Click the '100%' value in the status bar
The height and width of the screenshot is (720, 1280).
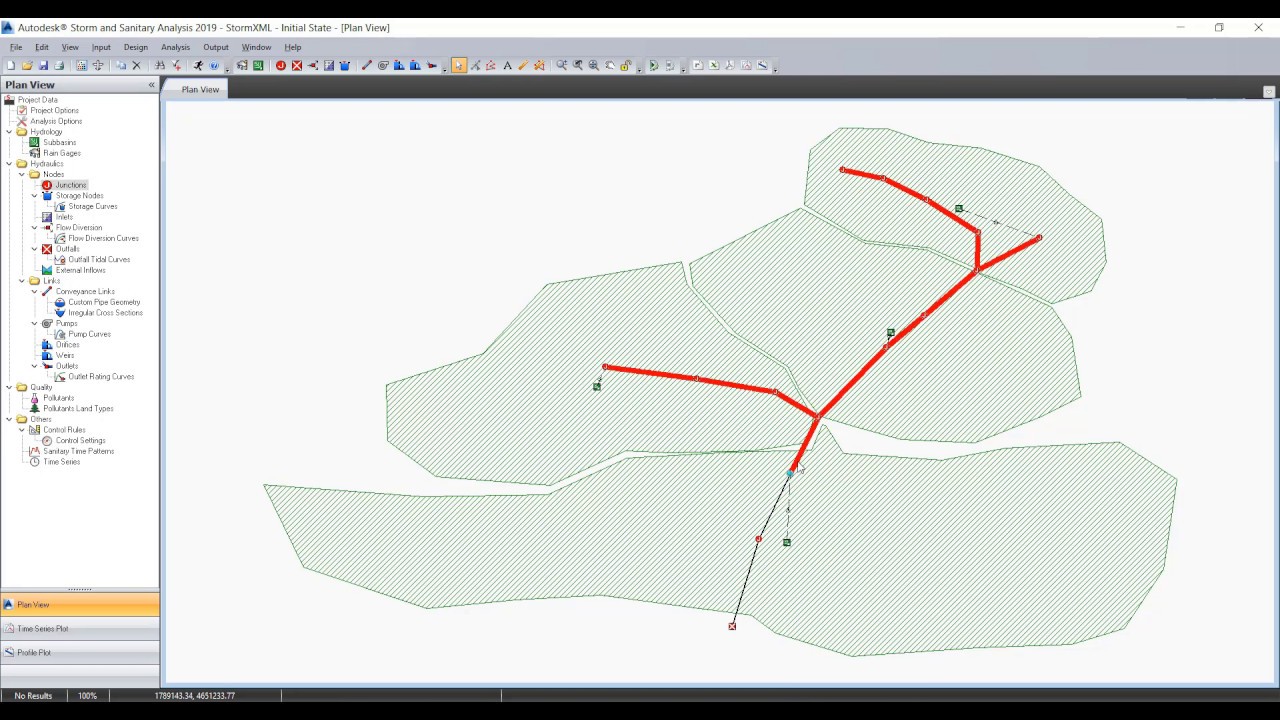point(87,695)
